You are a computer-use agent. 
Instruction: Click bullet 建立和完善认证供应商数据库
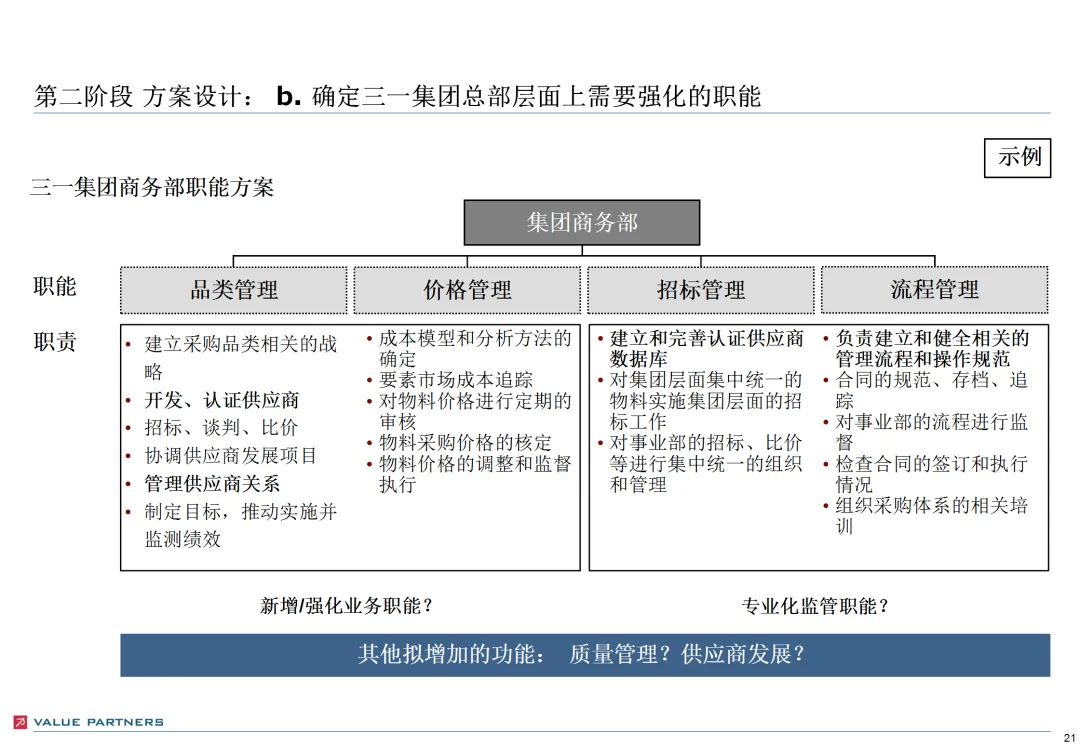pyautogui.click(x=706, y=348)
